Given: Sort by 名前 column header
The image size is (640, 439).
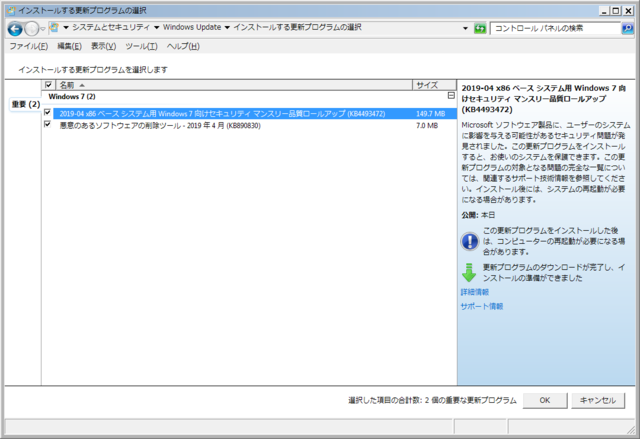Looking at the screenshot, I should (234, 85).
